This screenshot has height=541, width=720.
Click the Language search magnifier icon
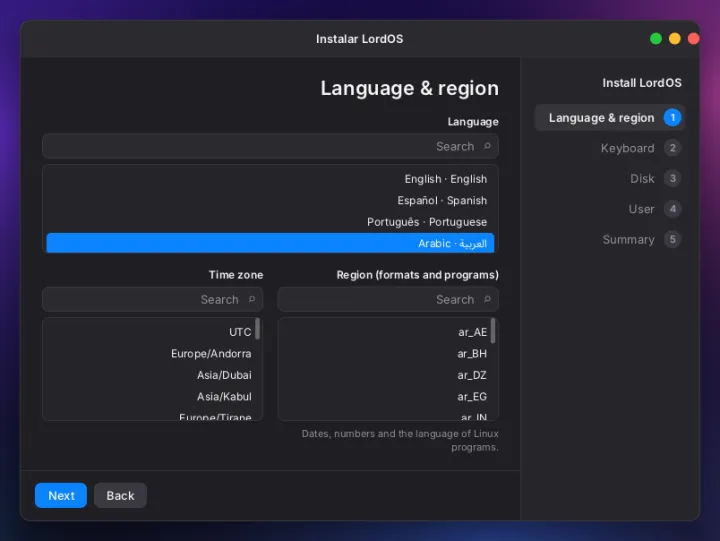point(487,146)
